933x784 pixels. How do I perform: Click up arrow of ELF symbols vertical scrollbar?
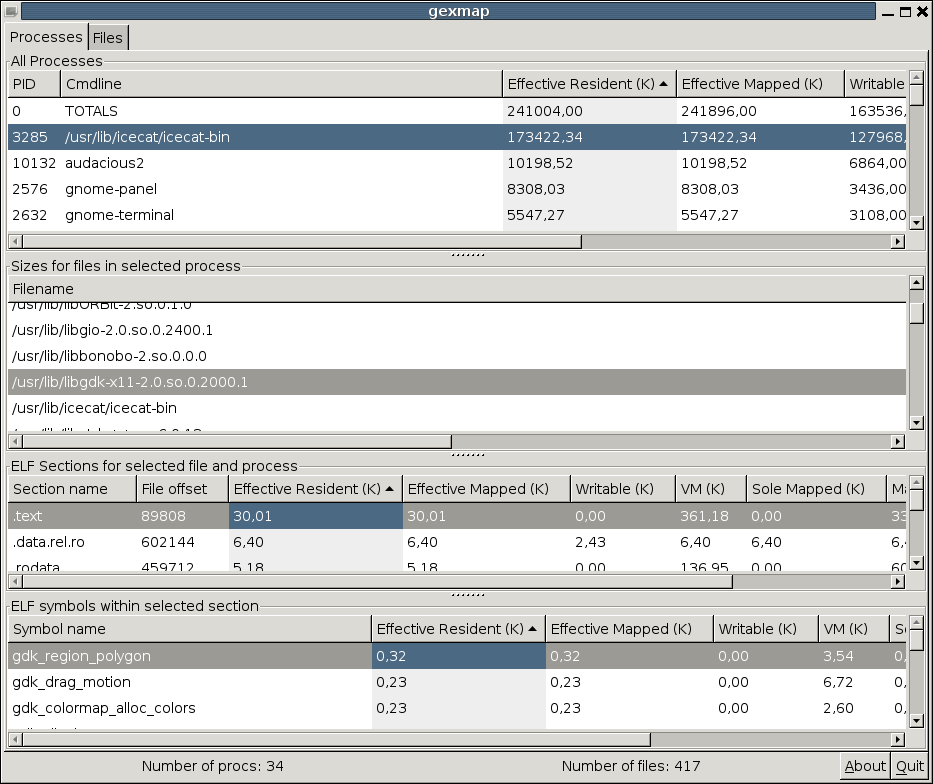pos(916,623)
